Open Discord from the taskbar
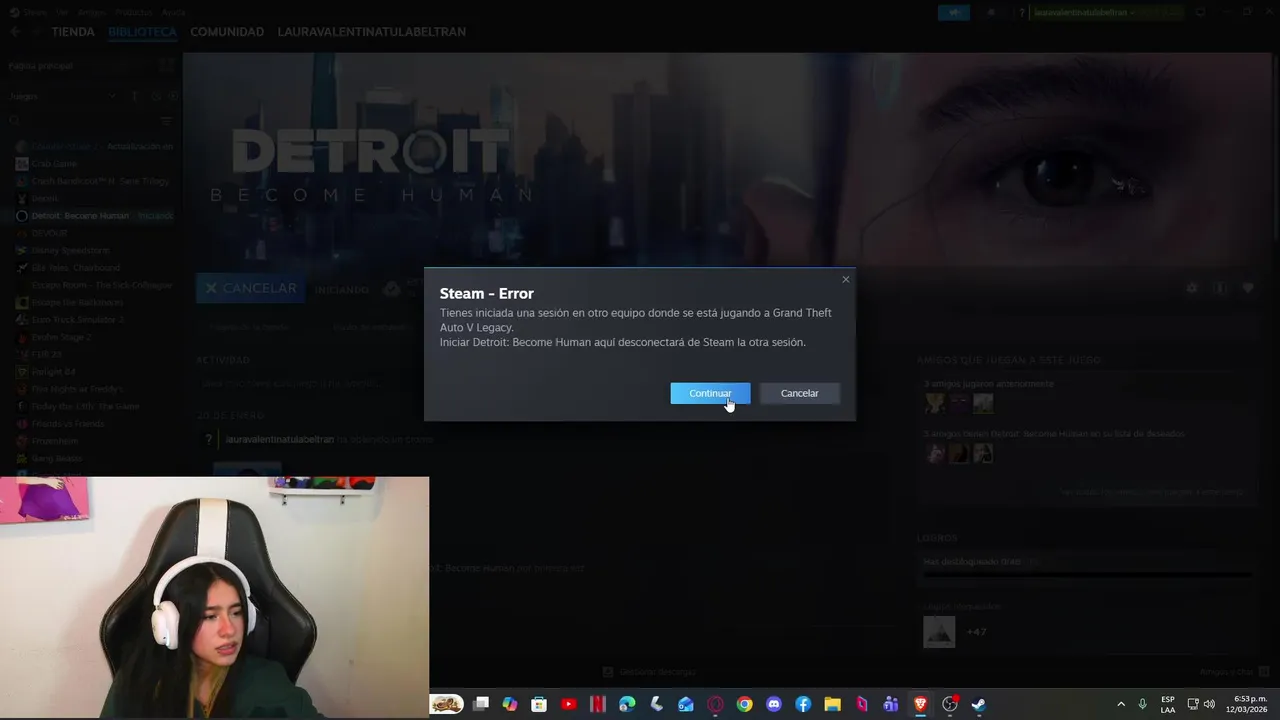This screenshot has height=720, width=1280. (774, 704)
